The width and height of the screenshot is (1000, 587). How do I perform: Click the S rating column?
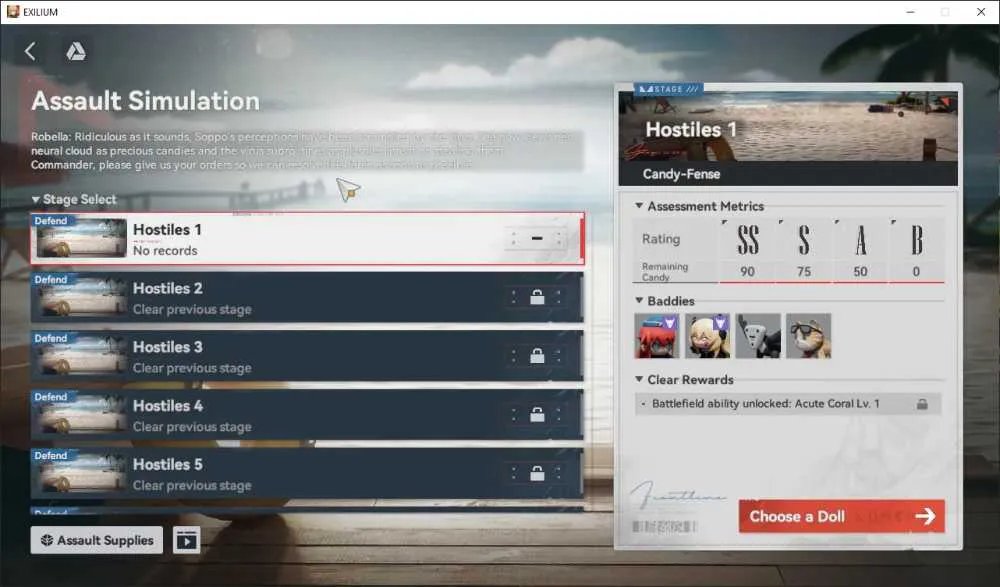[x=804, y=250]
